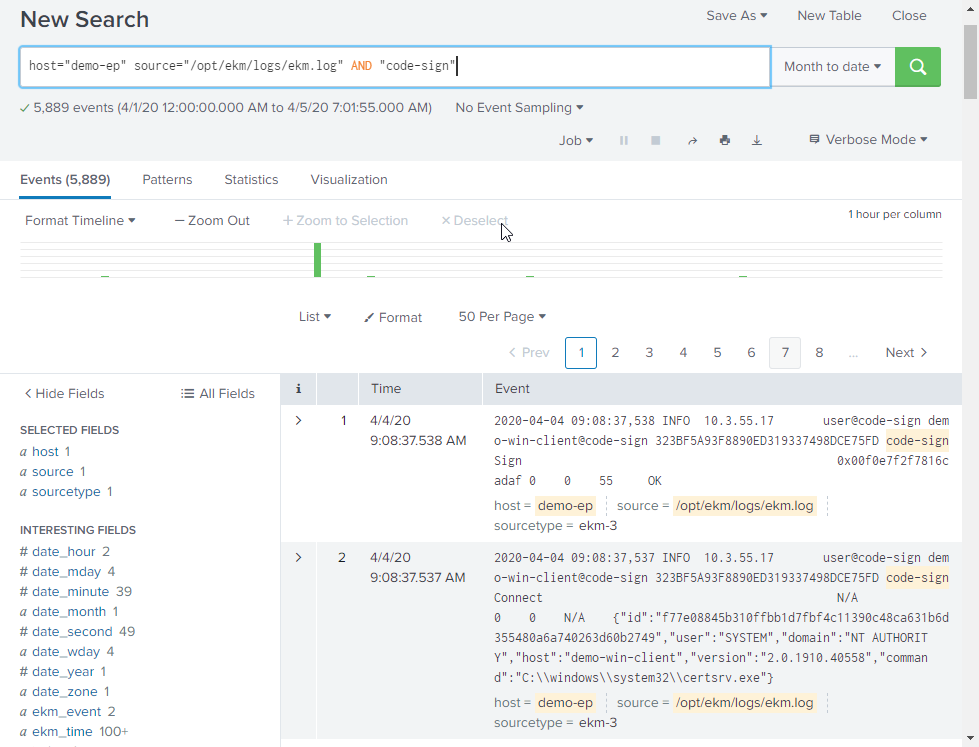Open List view dropdown
The width and height of the screenshot is (979, 747).
[315, 317]
